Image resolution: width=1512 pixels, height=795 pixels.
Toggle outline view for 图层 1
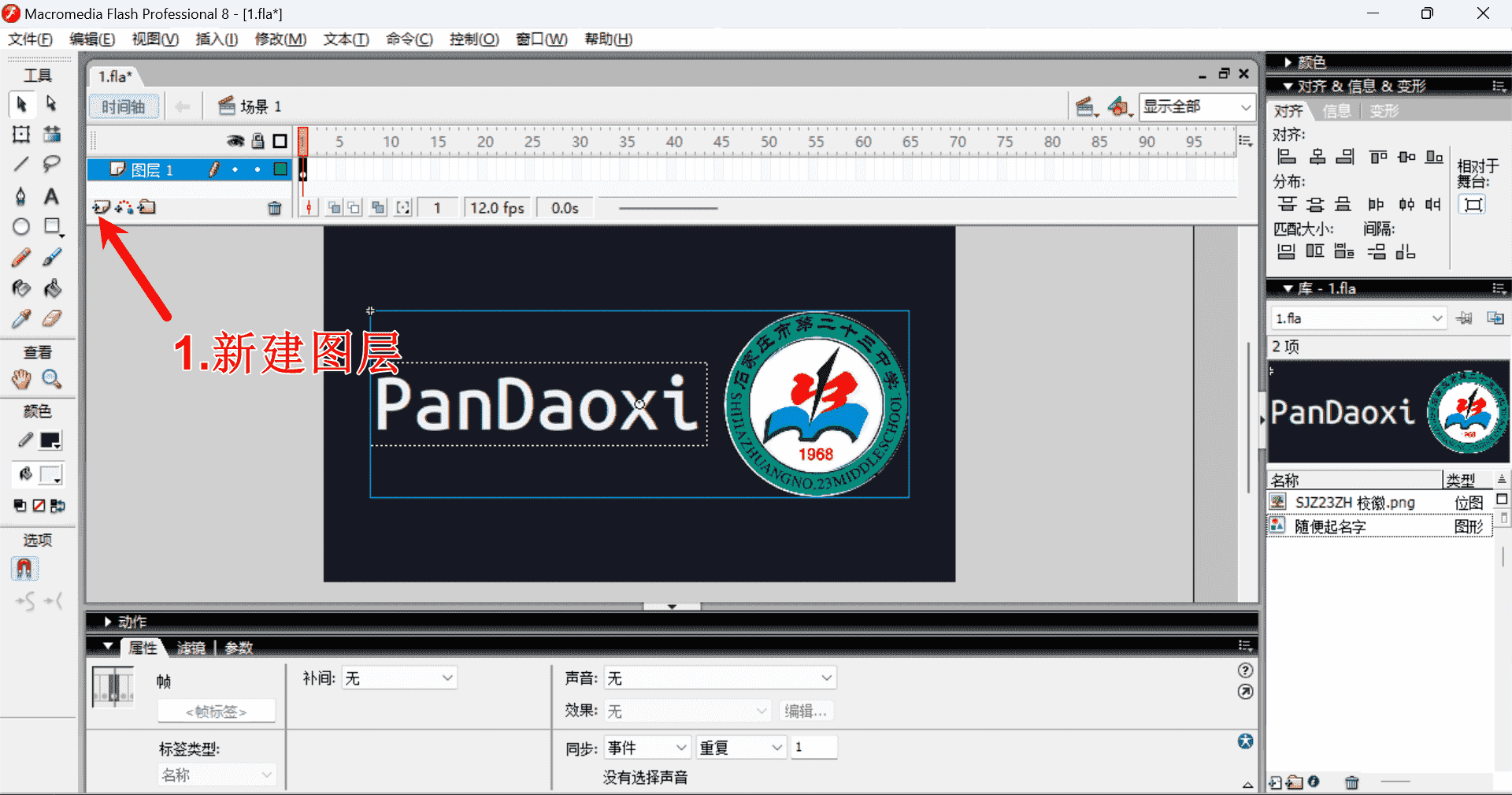click(280, 169)
